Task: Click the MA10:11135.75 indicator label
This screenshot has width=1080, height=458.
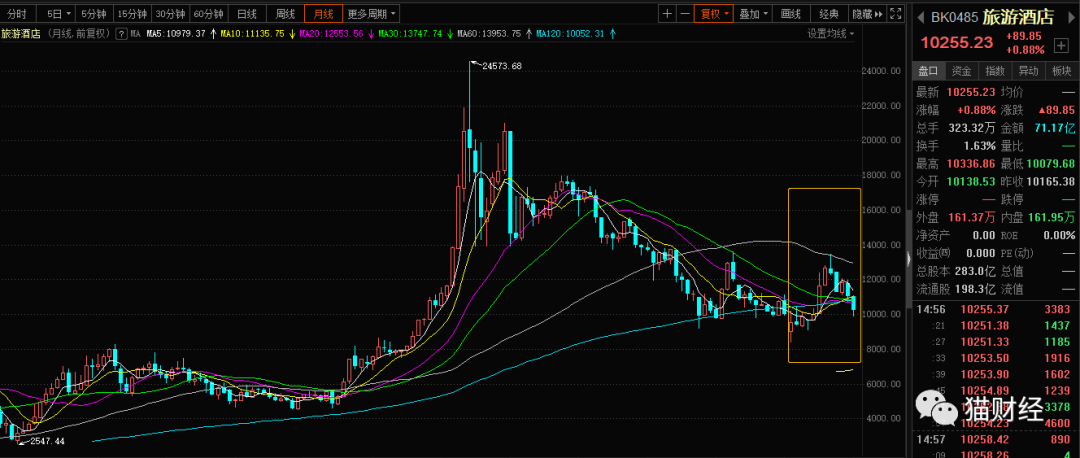Action: point(253,33)
